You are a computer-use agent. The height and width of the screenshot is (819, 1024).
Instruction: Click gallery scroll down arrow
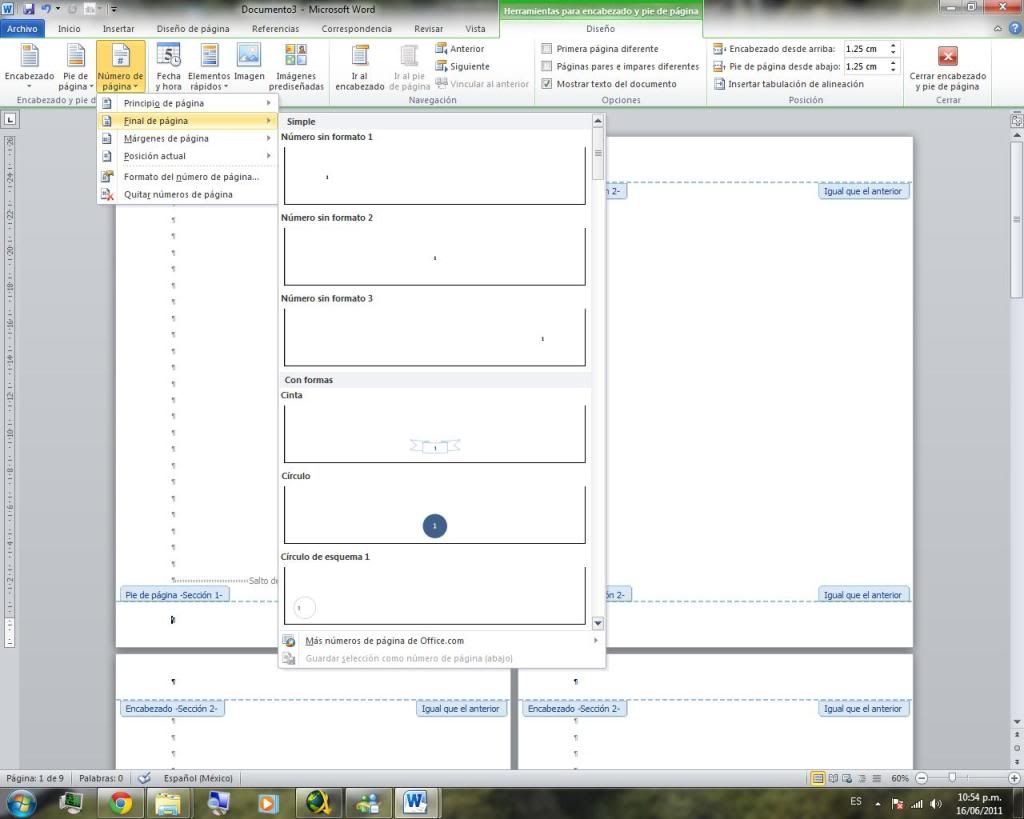(598, 623)
